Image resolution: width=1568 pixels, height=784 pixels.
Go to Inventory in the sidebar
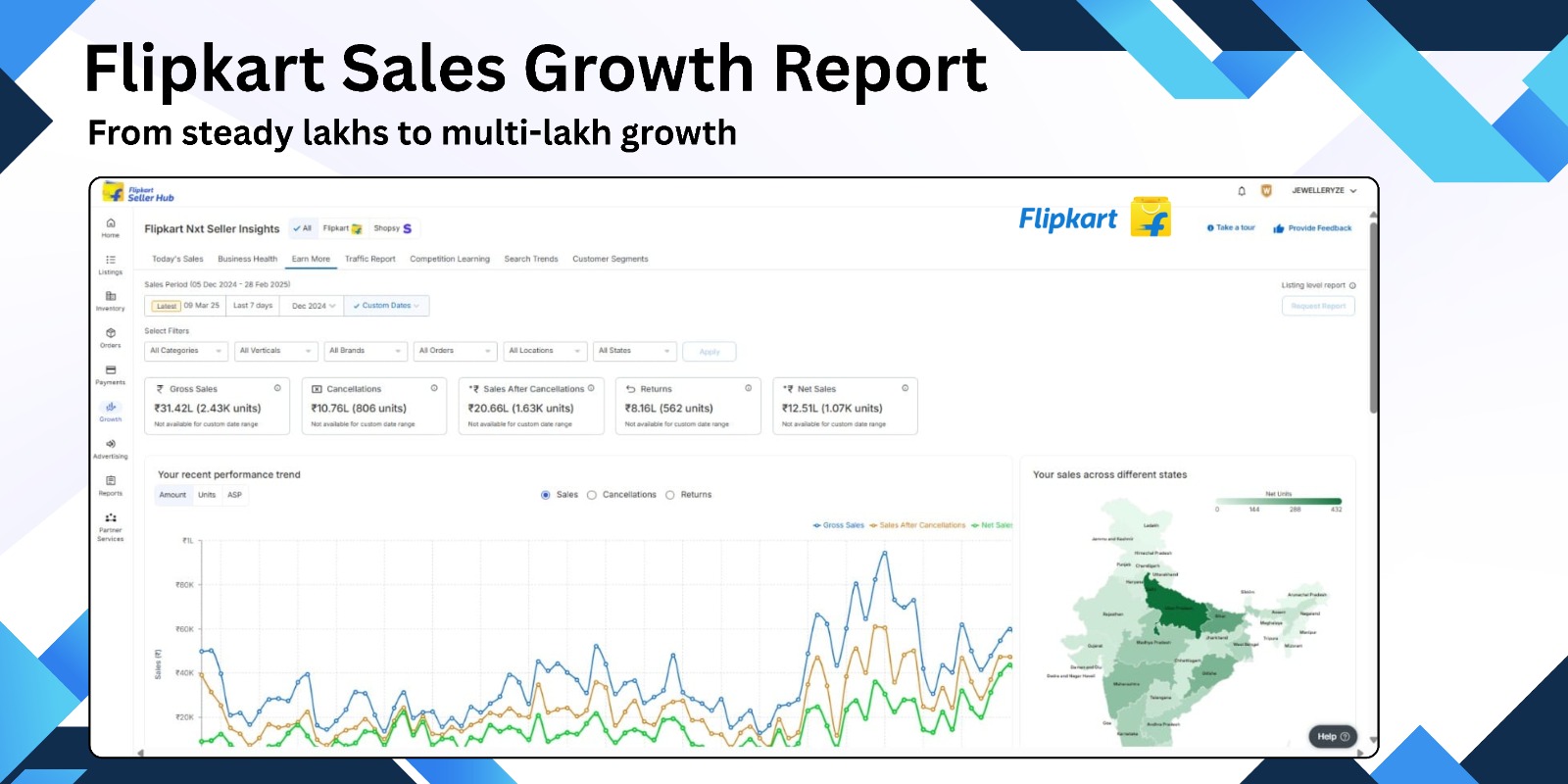(x=111, y=297)
